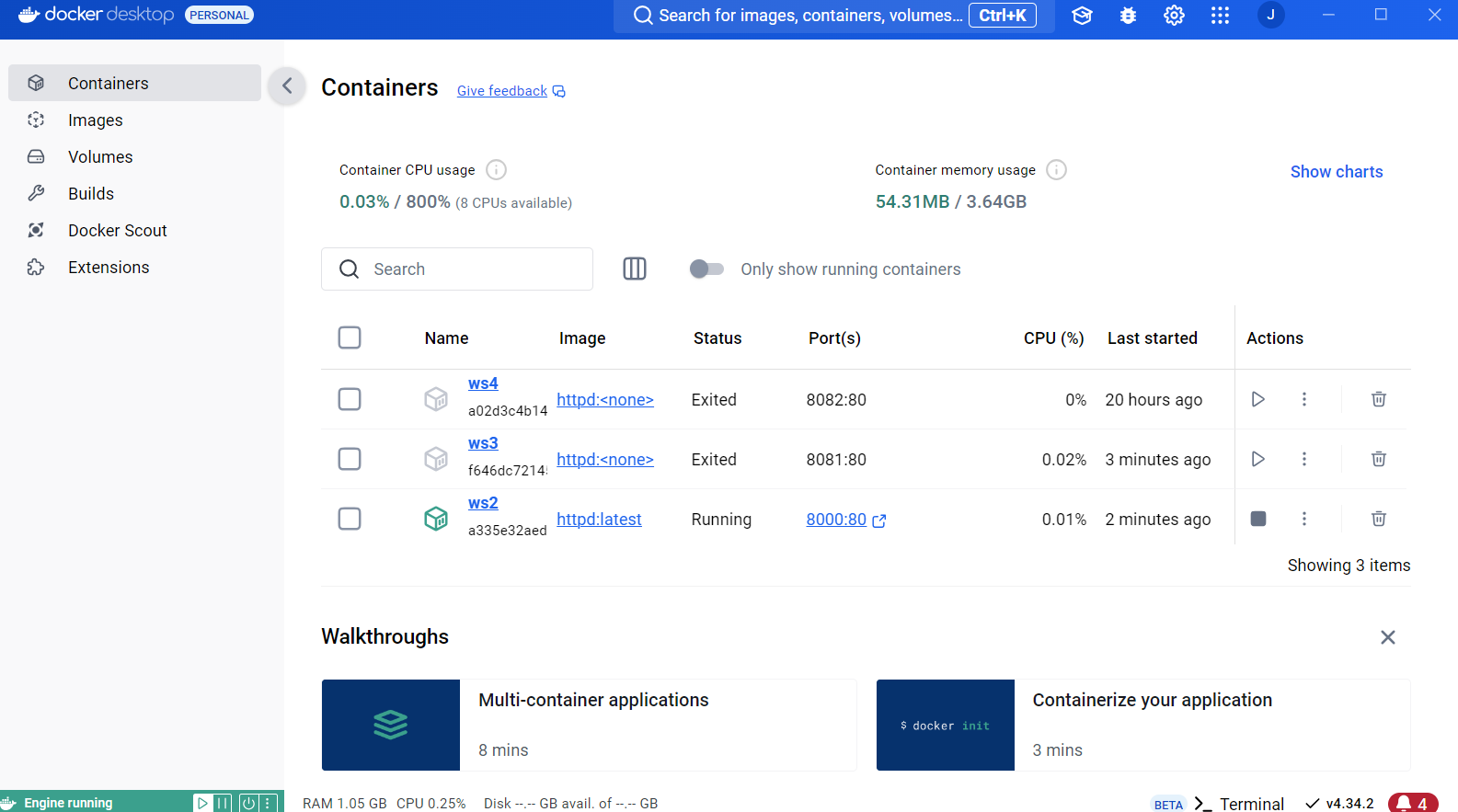Sort by the Name column header
Image resolution: width=1458 pixels, height=812 pixels.
click(x=446, y=338)
